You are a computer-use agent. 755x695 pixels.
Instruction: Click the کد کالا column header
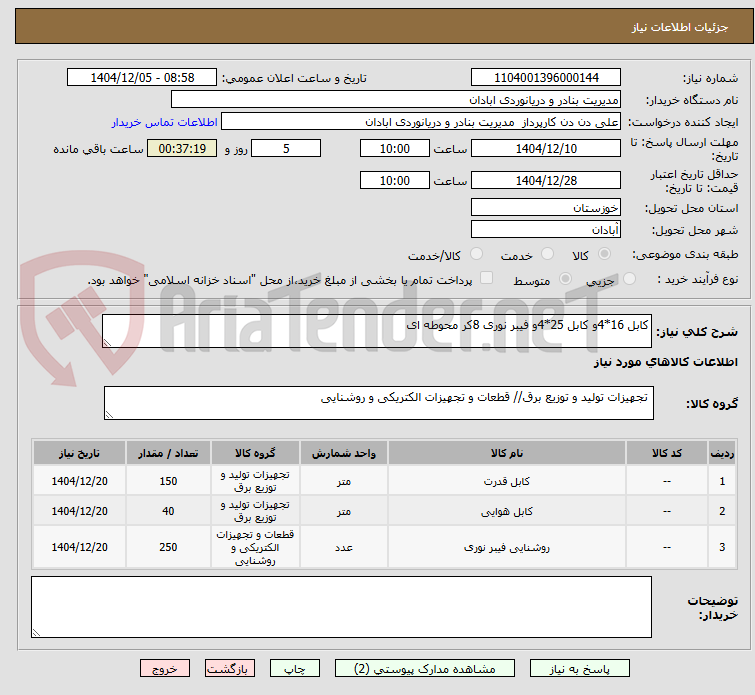[666, 453]
